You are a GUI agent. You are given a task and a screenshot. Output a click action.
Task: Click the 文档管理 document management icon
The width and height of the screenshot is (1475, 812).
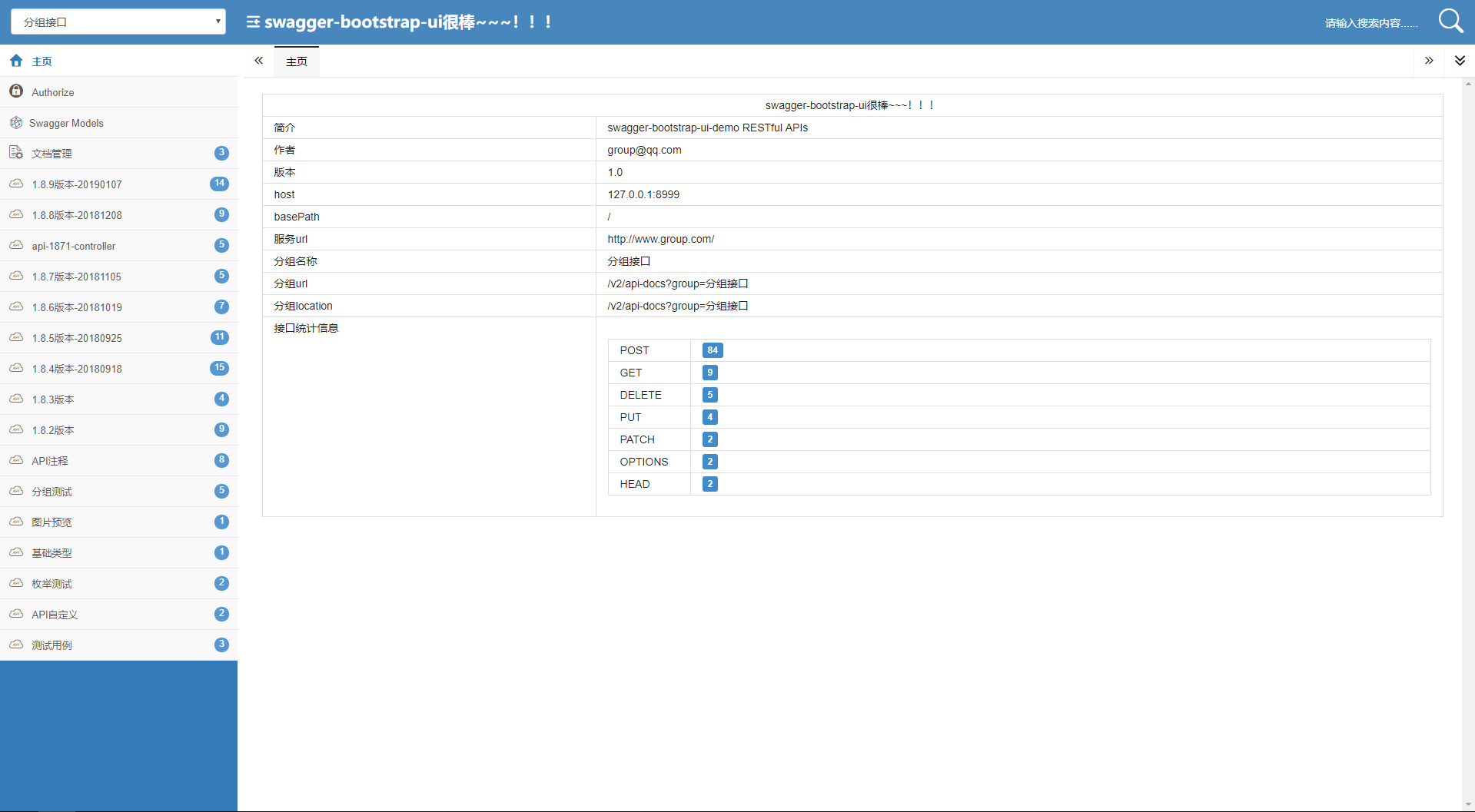(x=16, y=153)
